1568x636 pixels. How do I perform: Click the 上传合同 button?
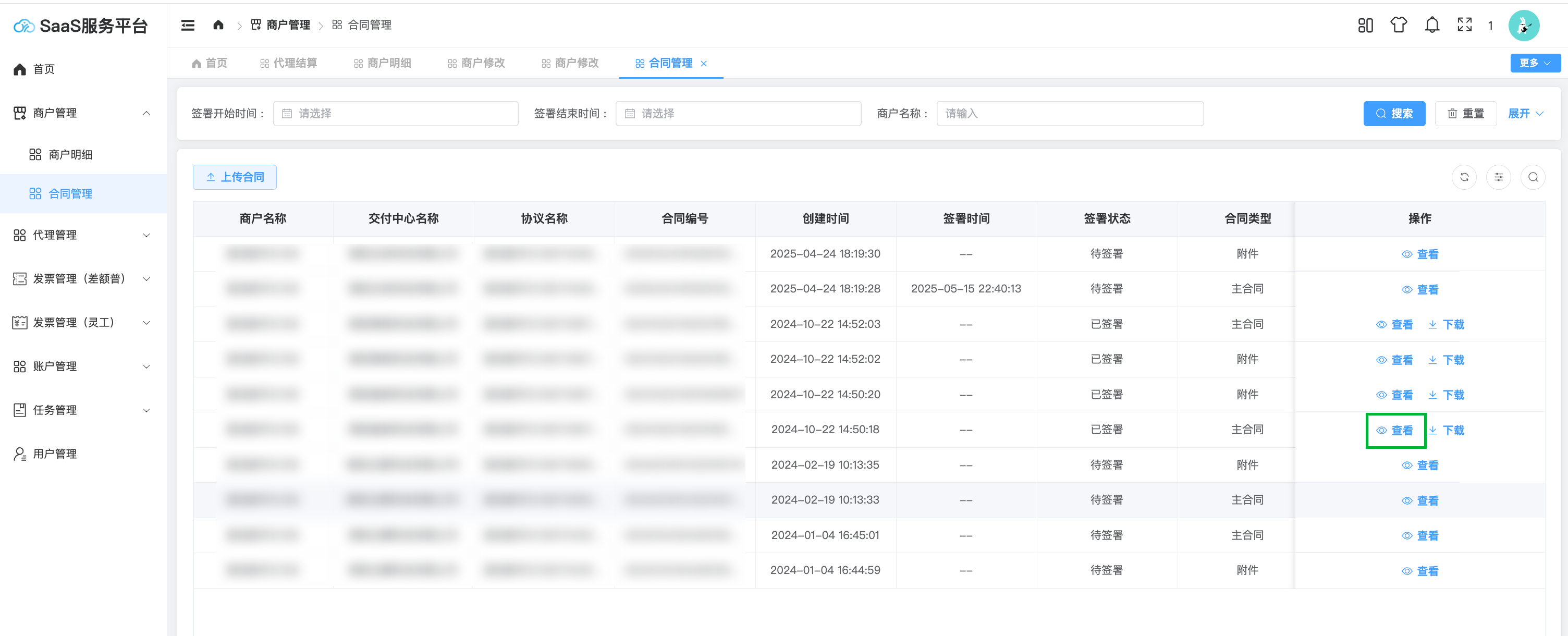click(x=235, y=177)
